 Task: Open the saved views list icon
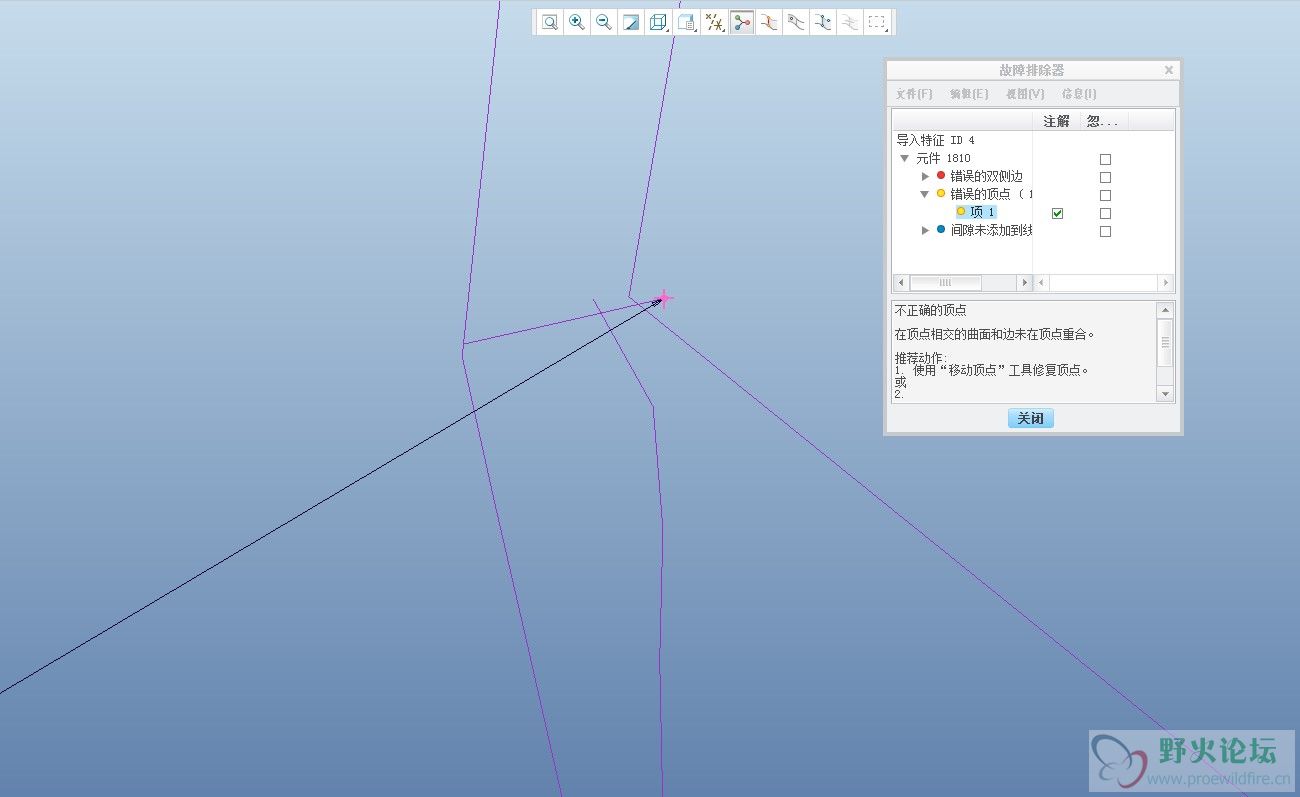686,22
